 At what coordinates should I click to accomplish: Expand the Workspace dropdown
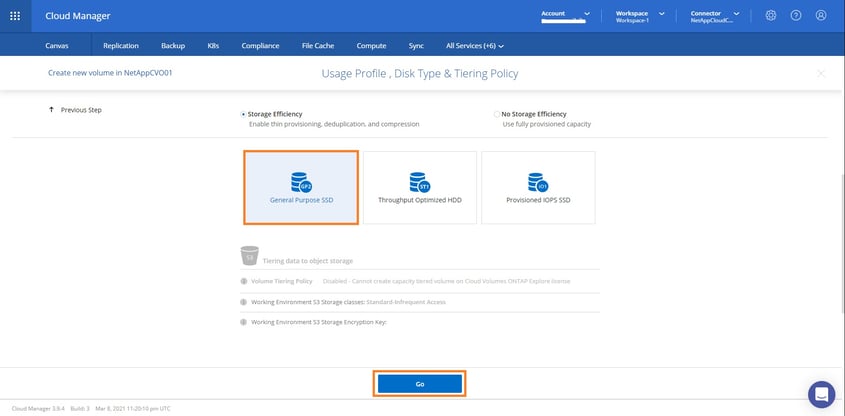[x=661, y=14]
